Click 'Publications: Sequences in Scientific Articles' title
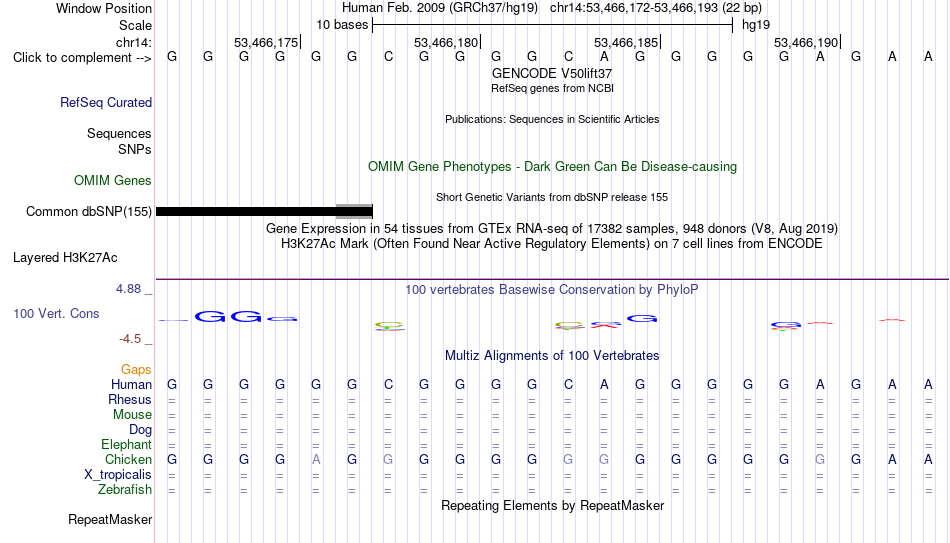 pyautogui.click(x=552, y=119)
